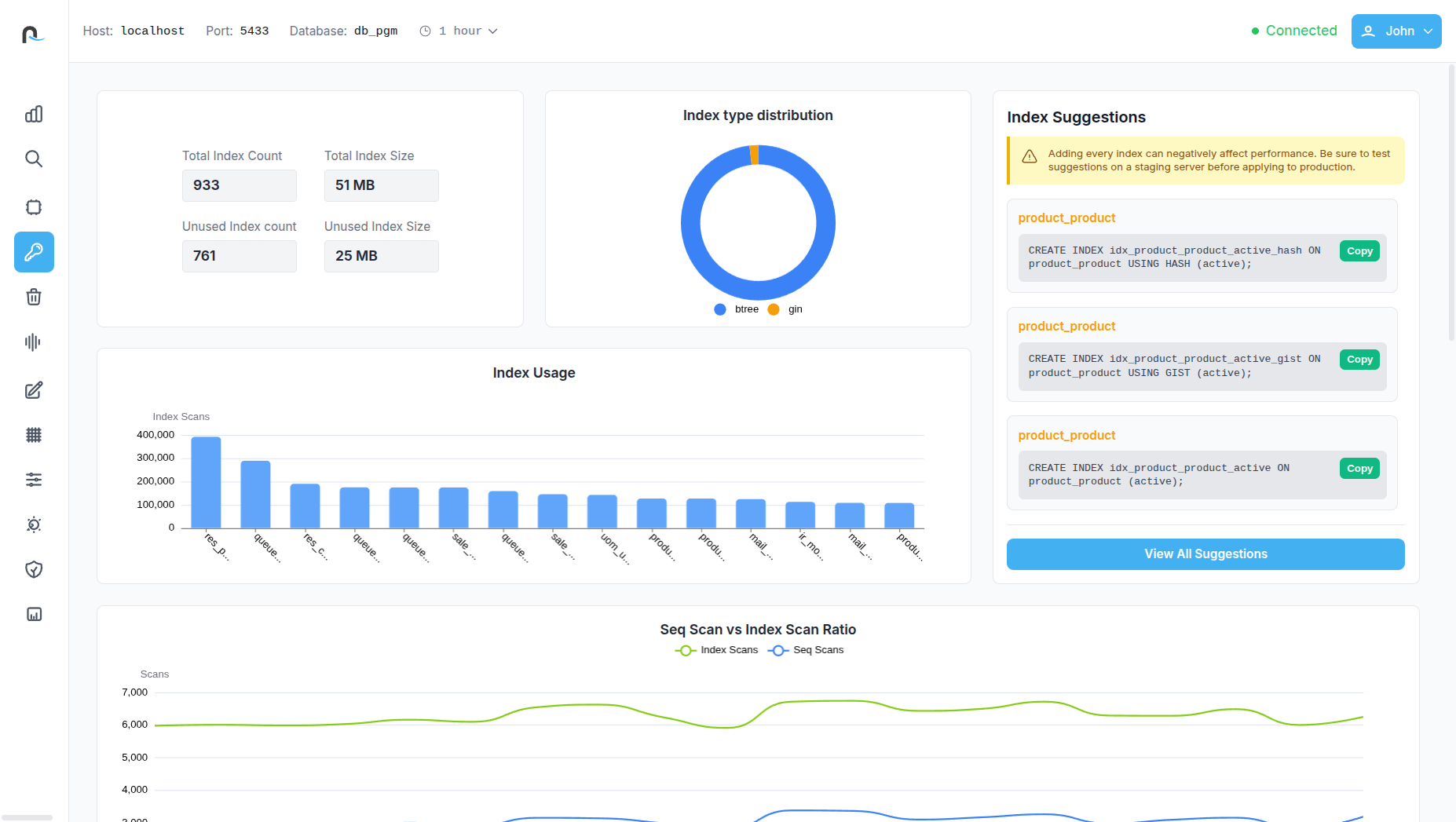Open the bar chart dashboard icon in sidebar
The width and height of the screenshot is (1456, 822).
(x=34, y=115)
